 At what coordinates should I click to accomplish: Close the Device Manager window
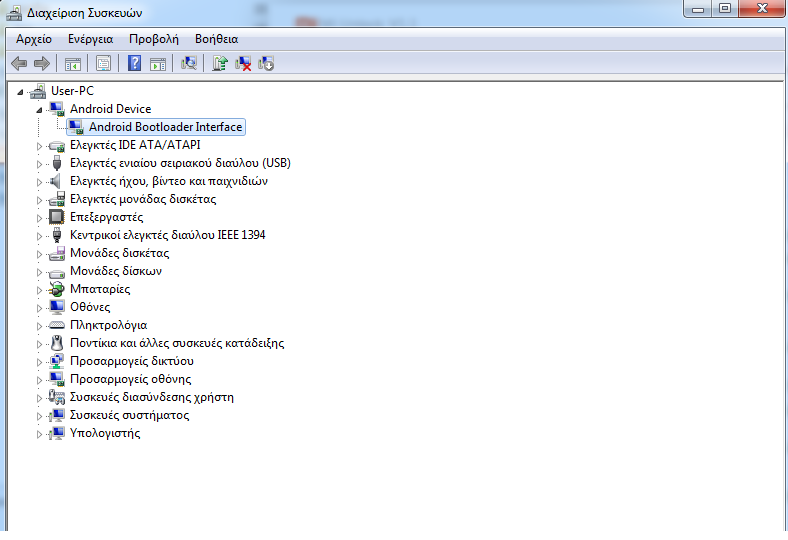pos(762,8)
